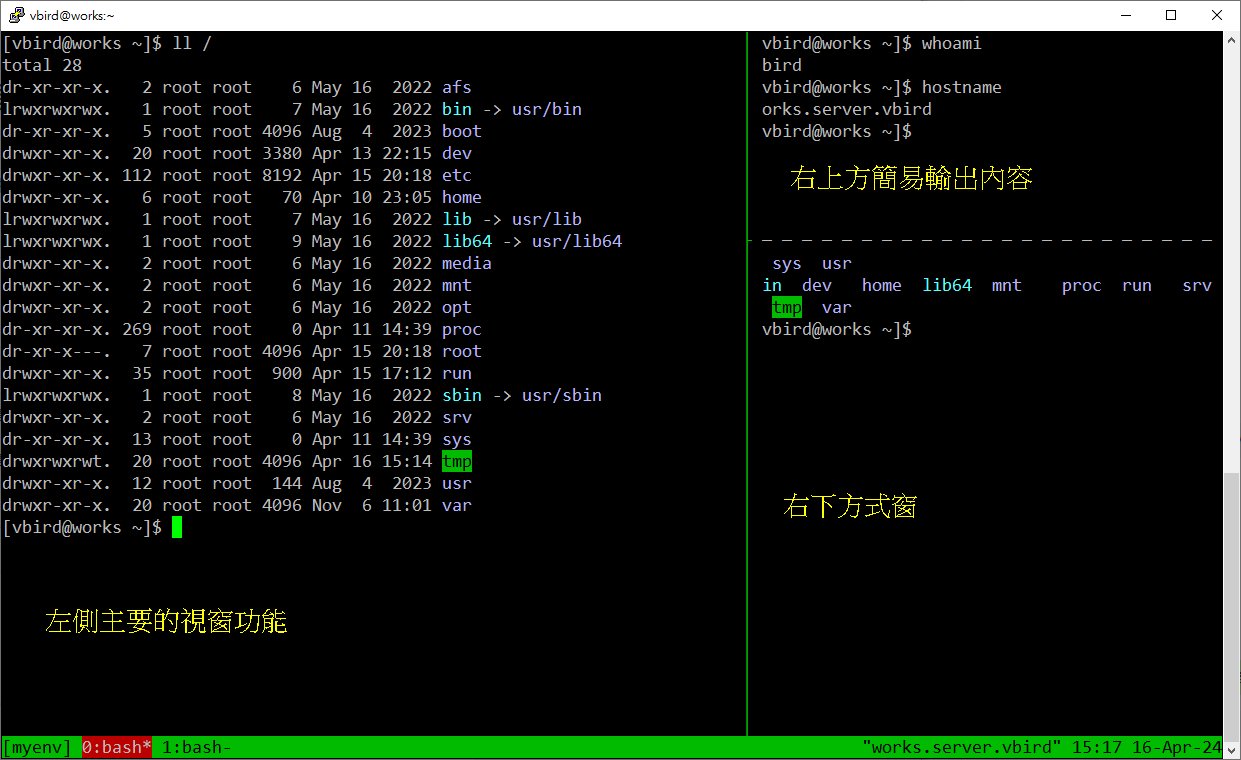The width and height of the screenshot is (1241, 760).
Task: Click the clock 15:17 on the status bar
Action: tap(1096, 747)
